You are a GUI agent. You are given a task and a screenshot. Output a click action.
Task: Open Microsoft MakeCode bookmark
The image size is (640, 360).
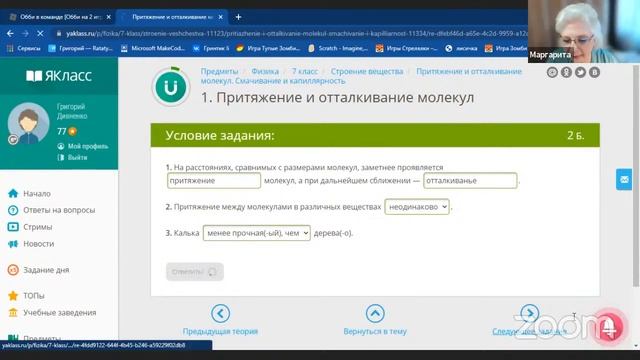click(x=153, y=49)
